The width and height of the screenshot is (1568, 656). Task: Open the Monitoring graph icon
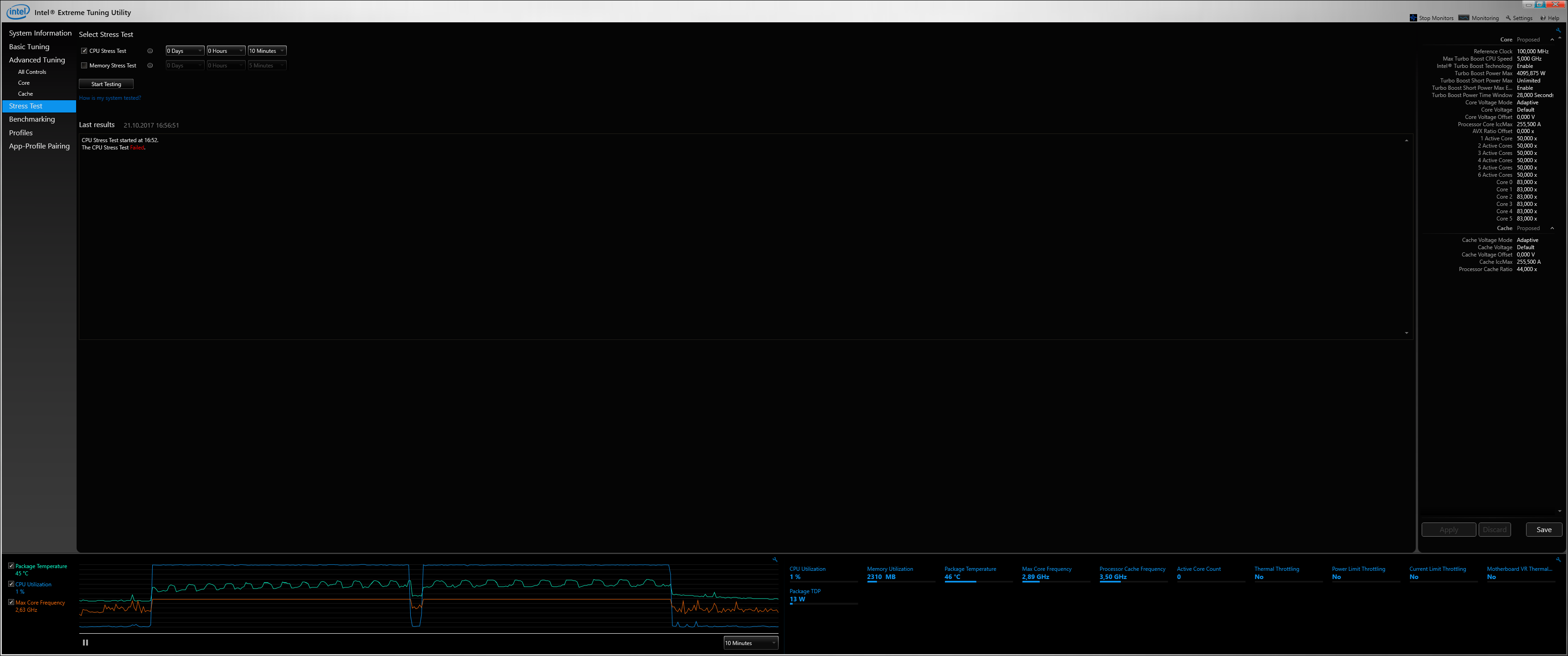coord(1464,18)
